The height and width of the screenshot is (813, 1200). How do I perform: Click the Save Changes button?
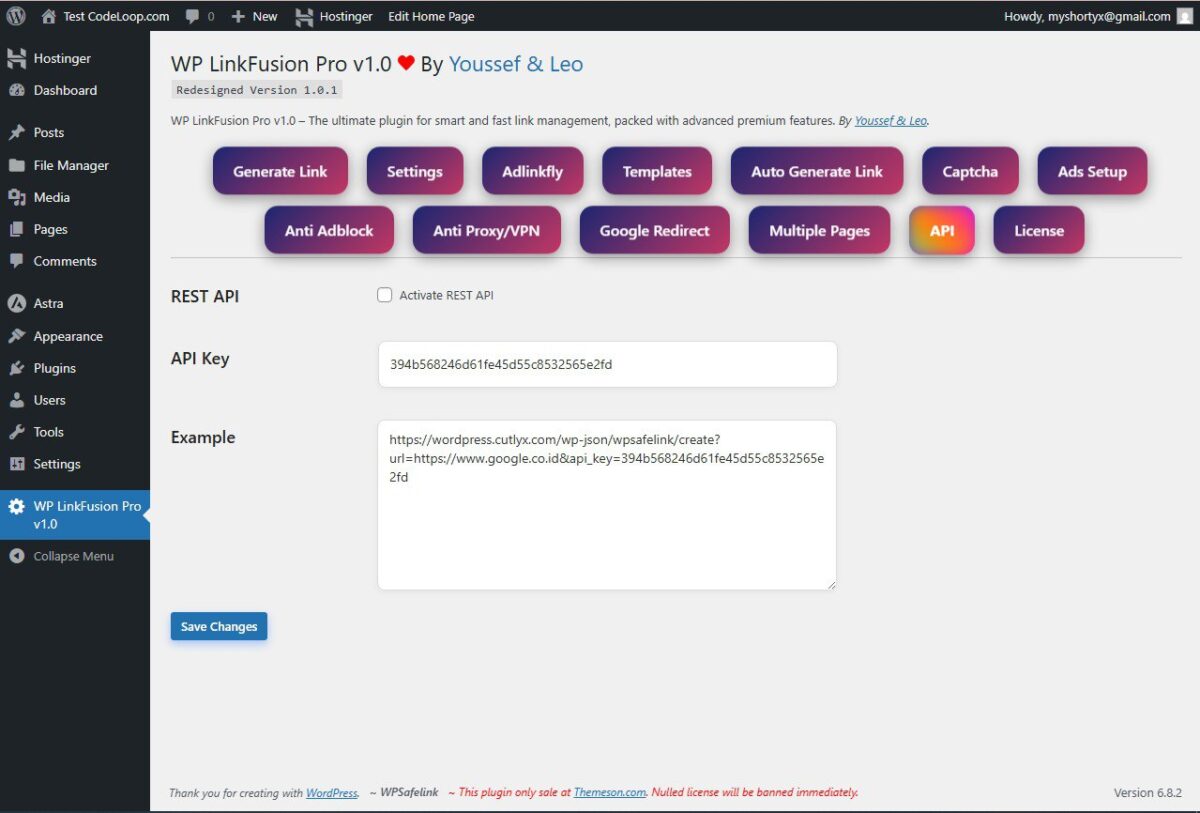pyautogui.click(x=219, y=626)
